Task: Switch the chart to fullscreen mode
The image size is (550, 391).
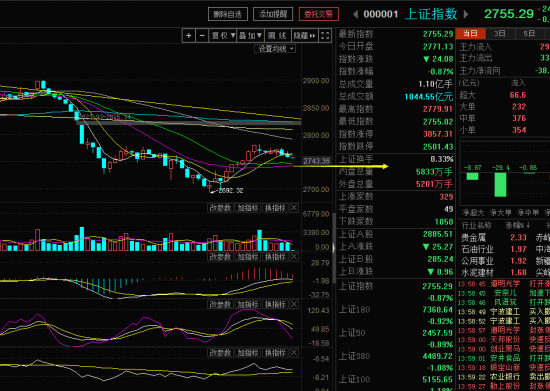Action: point(325,35)
